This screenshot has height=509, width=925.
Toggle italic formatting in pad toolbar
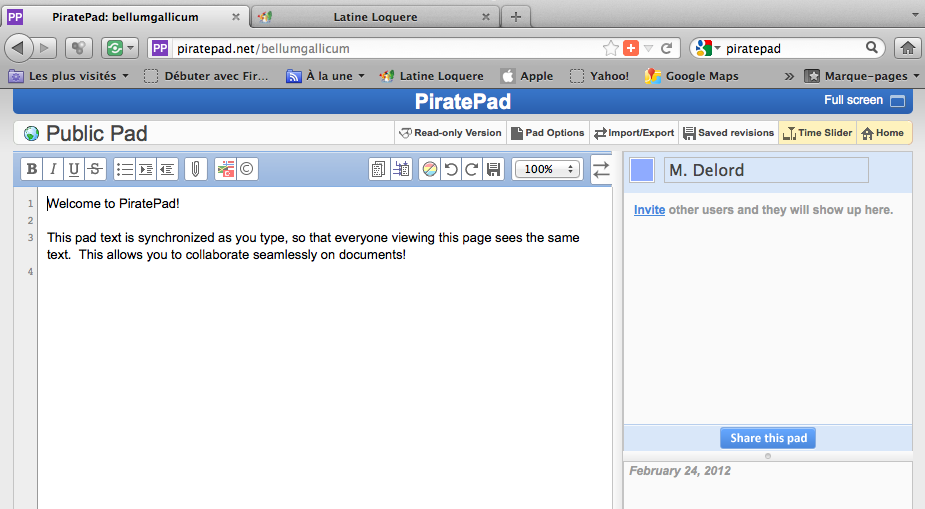(53, 169)
